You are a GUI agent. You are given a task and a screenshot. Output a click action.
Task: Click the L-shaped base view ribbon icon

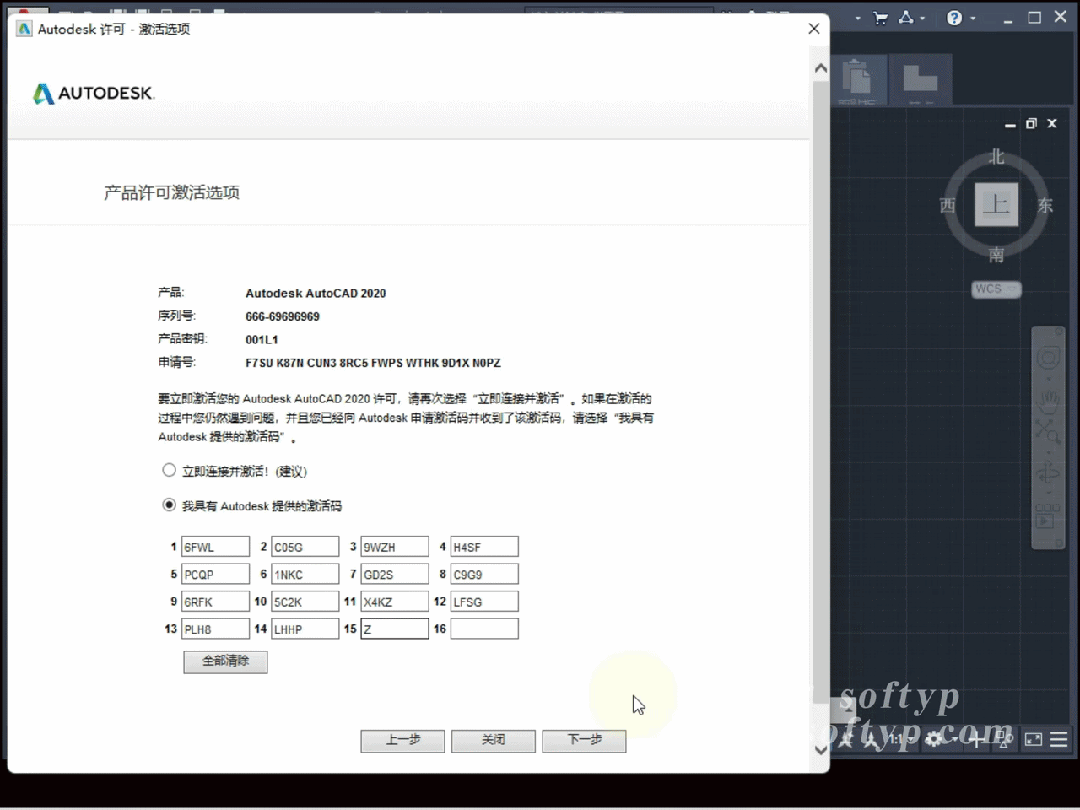point(920,77)
